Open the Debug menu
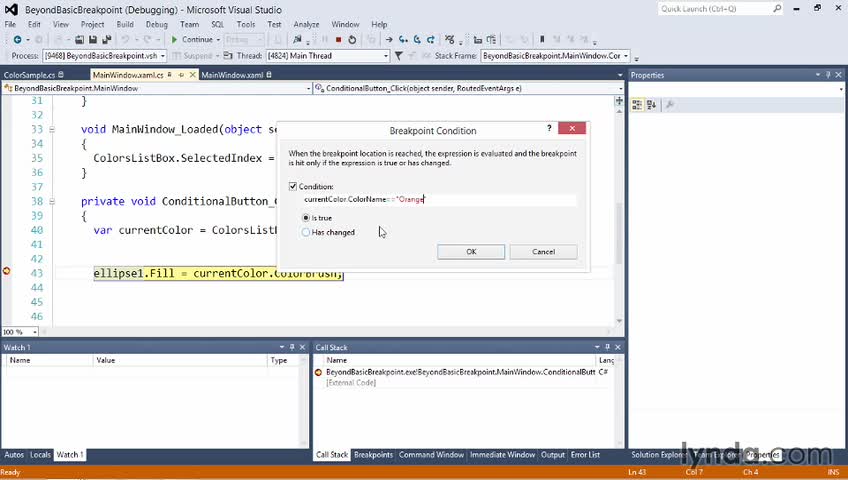Screen dimensions: 848x480 click(156, 24)
